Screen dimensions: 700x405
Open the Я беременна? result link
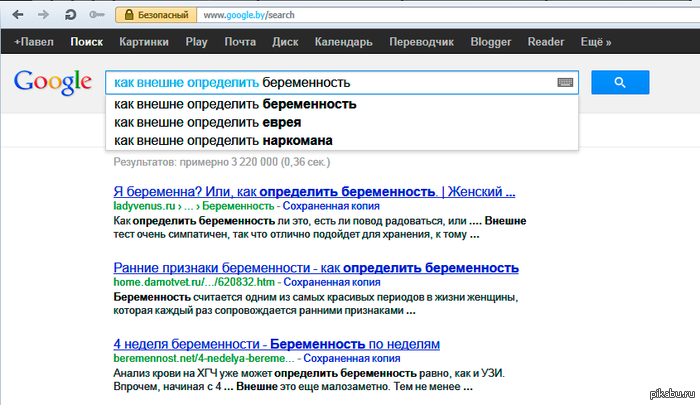coord(314,190)
